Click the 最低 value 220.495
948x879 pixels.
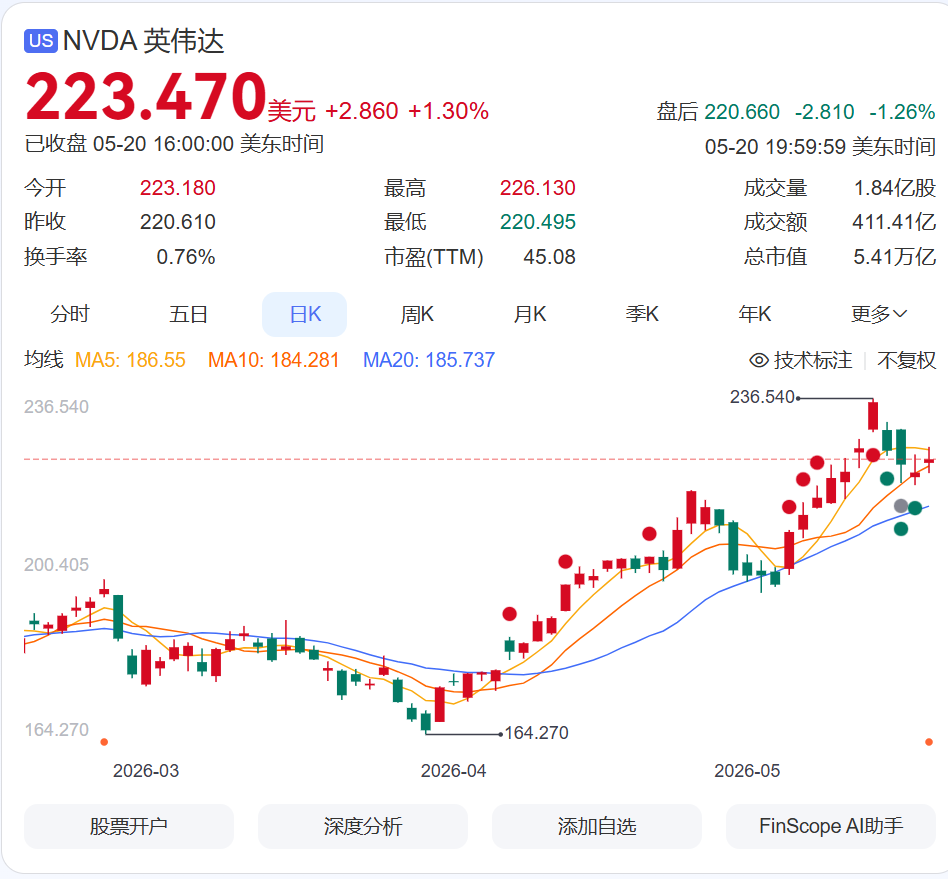point(537,222)
